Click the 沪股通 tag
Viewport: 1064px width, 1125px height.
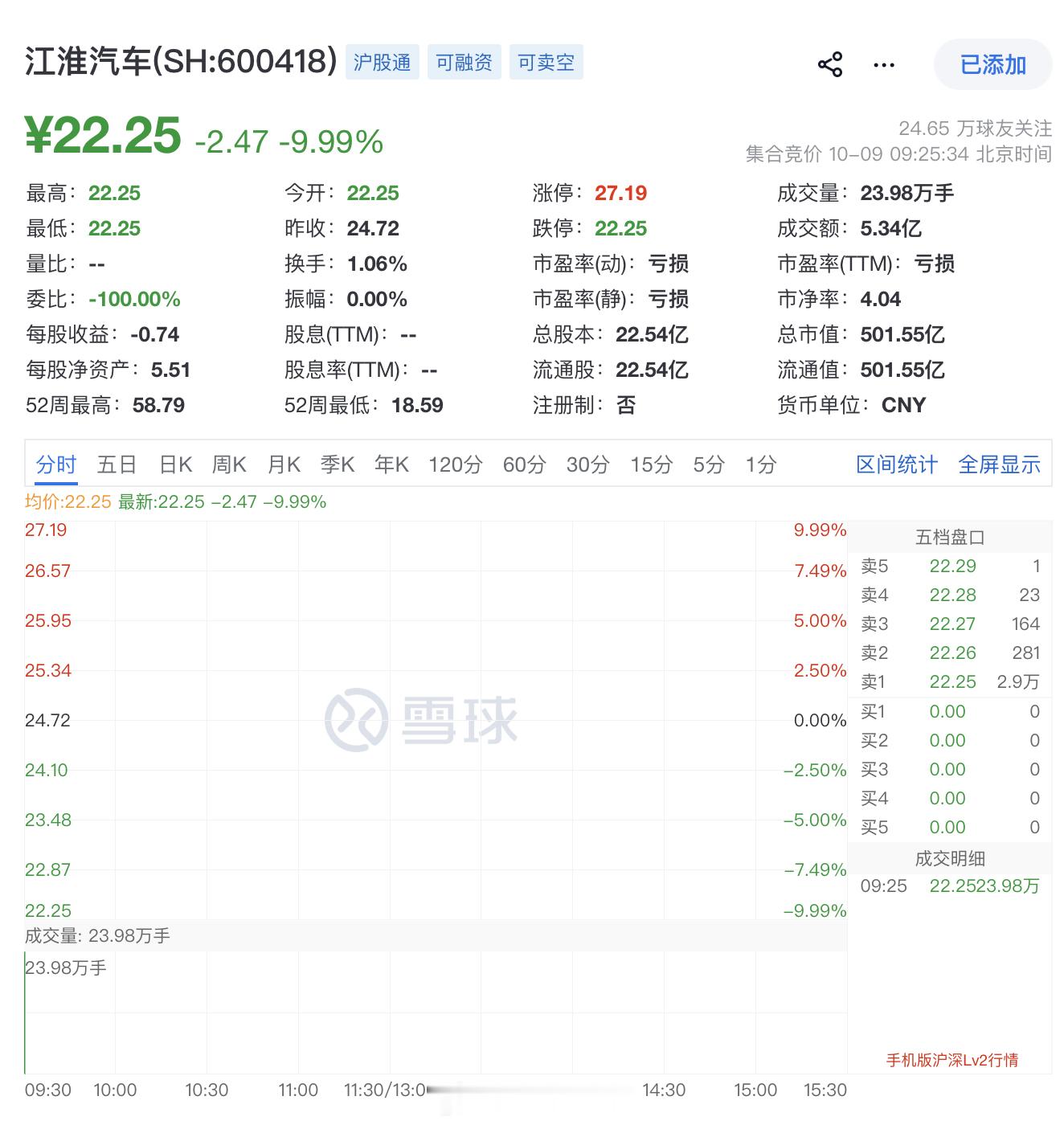tap(383, 63)
